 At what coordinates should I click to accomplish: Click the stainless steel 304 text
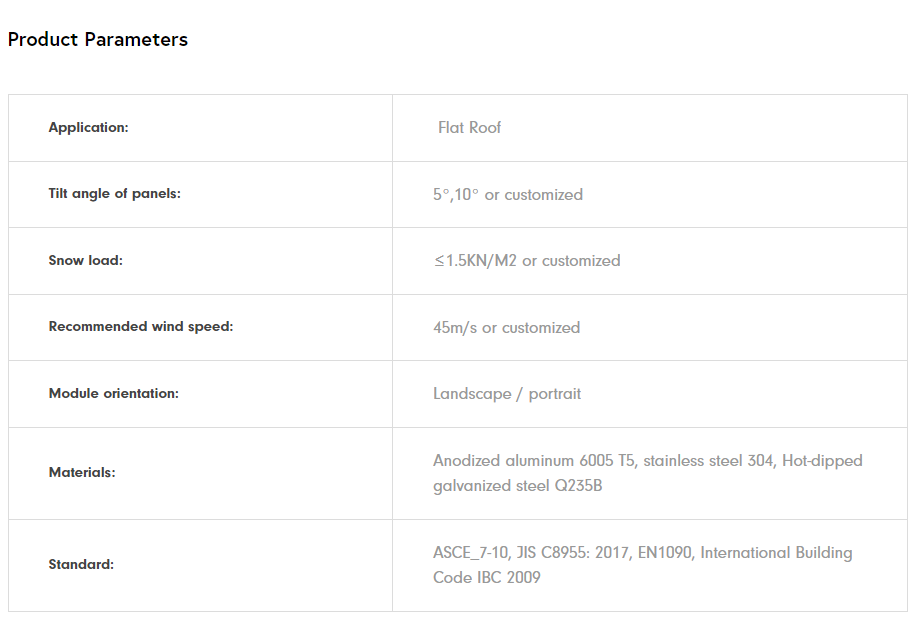pos(707,461)
